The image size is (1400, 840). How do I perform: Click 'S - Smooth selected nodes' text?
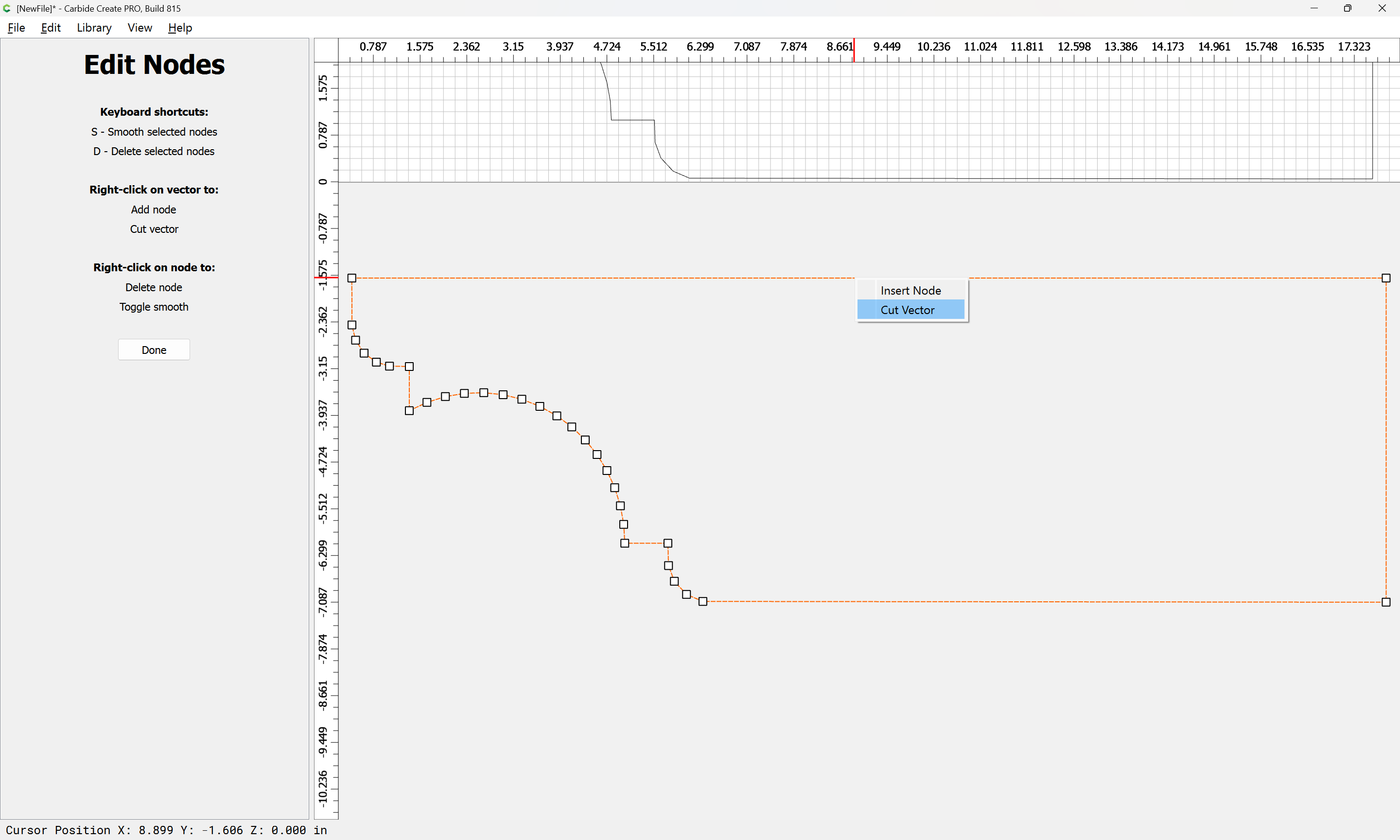point(154,132)
